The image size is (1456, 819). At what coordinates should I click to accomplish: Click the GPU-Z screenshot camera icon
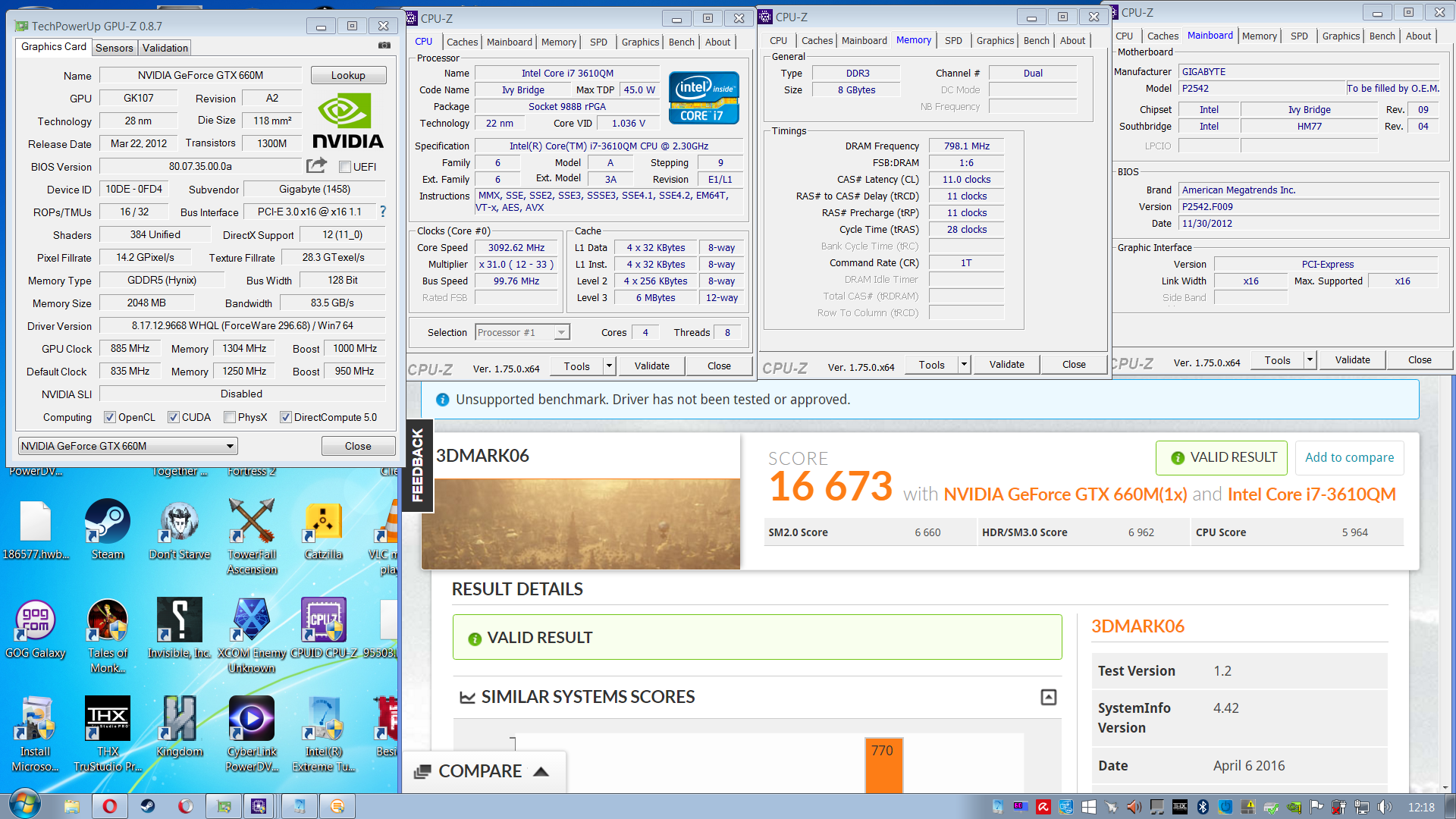pyautogui.click(x=384, y=45)
